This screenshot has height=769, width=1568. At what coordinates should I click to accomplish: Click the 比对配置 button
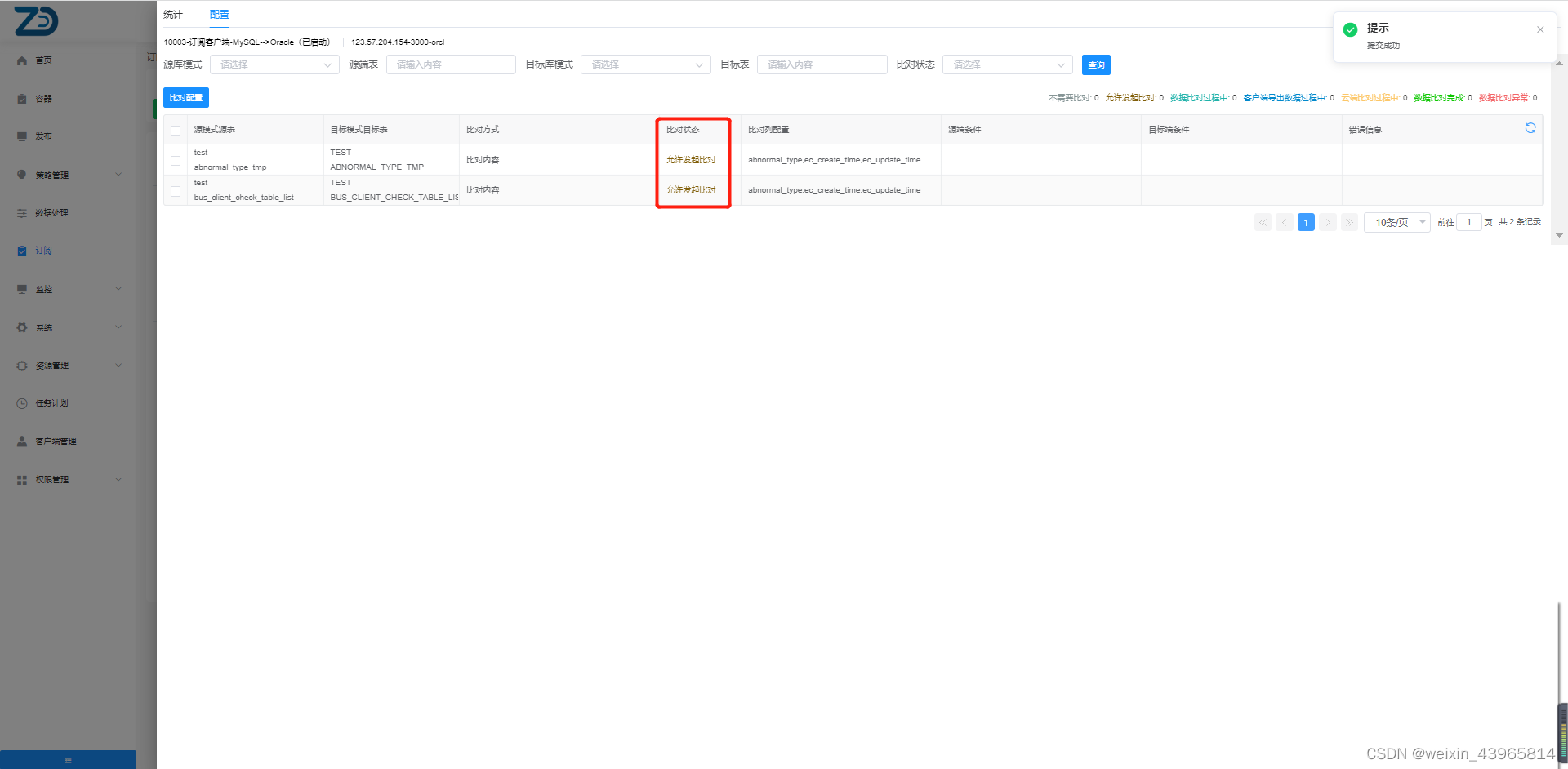186,97
